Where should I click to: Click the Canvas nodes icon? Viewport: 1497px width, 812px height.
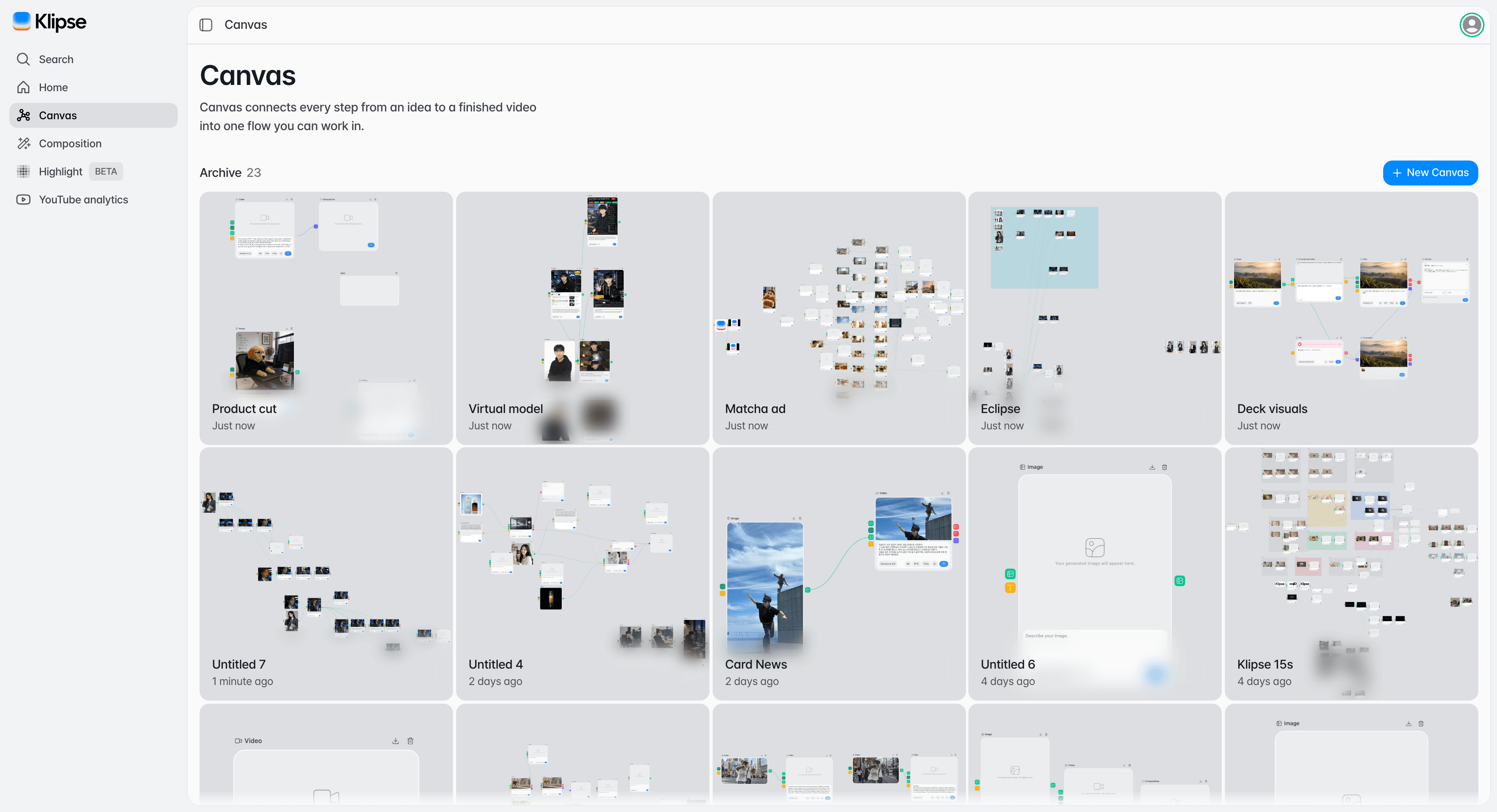23,115
